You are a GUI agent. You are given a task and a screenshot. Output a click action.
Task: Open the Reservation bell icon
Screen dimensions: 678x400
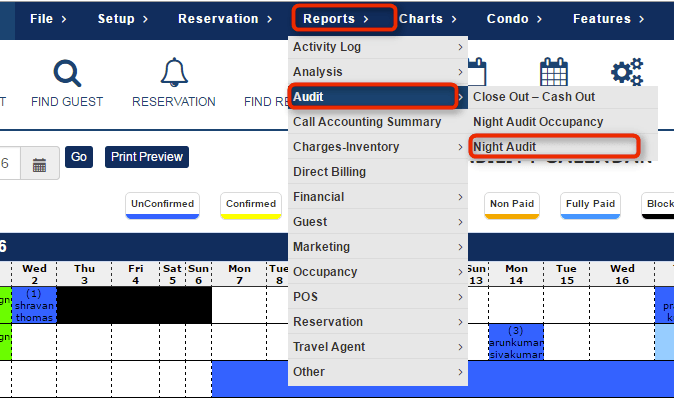click(174, 72)
